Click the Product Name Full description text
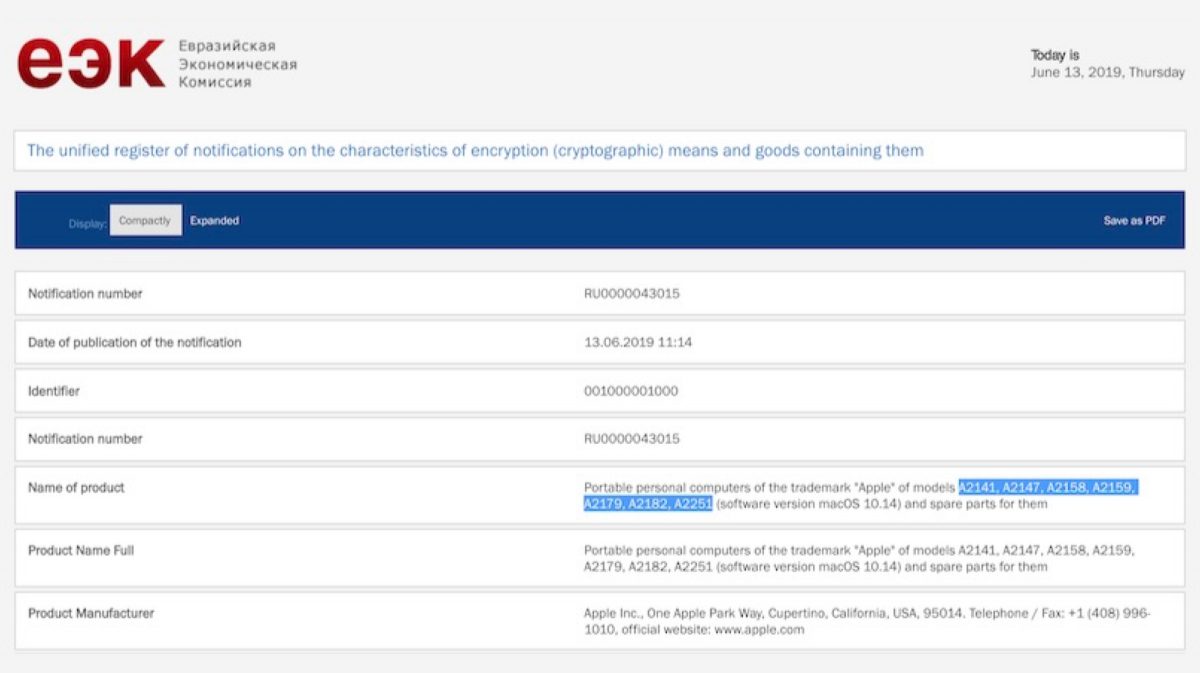Viewport: 1200px width, 673px height. click(858, 559)
